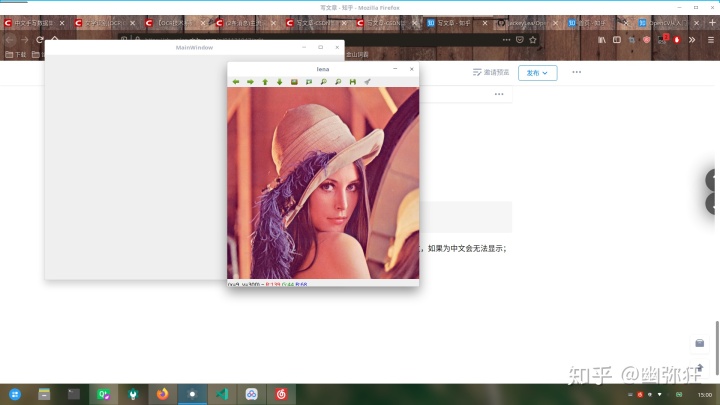Pan the lena image left

pos(236,82)
